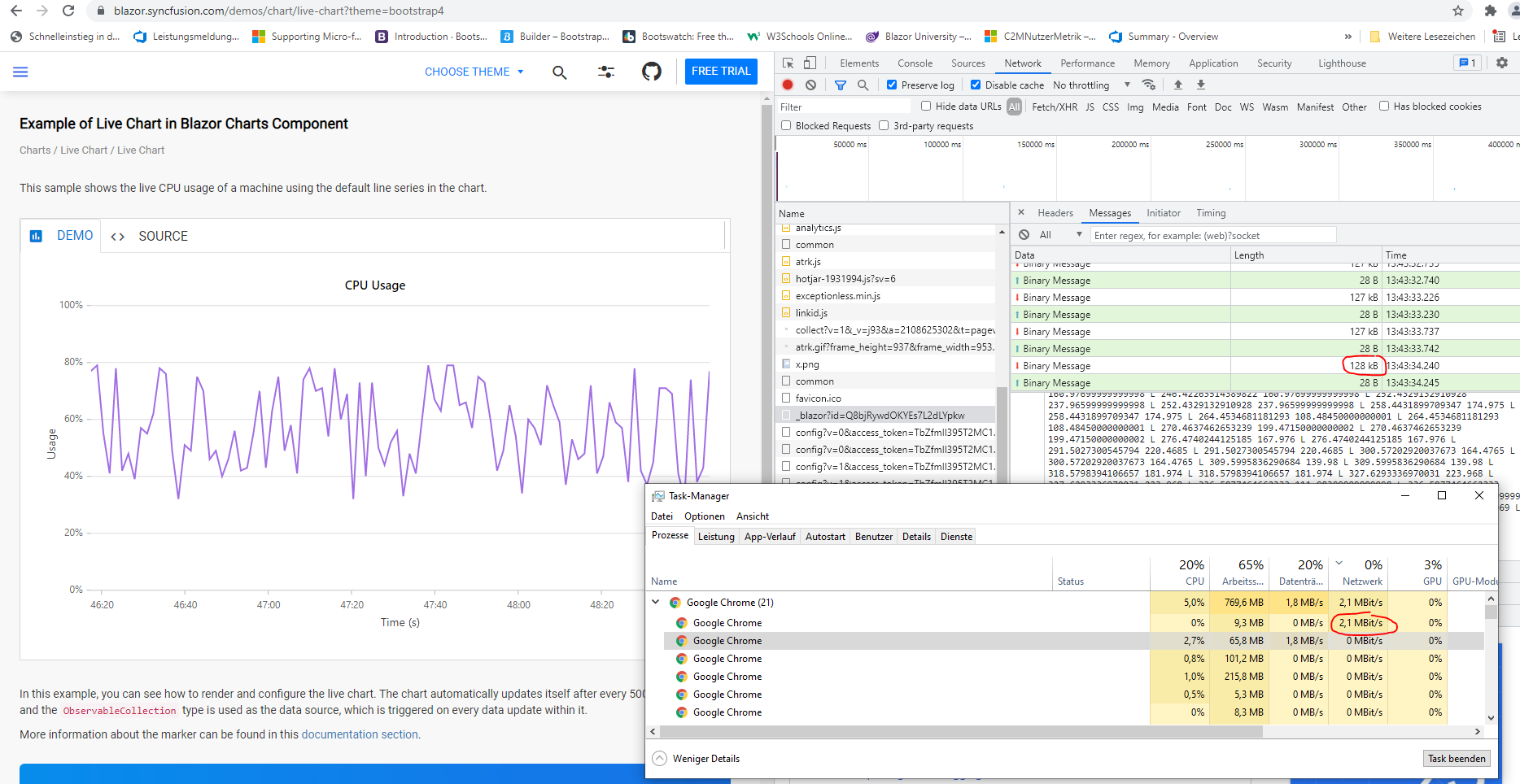Click the request list vertical scrollbar
This screenshot has height=784, width=1520.
pyautogui.click(x=1002, y=436)
